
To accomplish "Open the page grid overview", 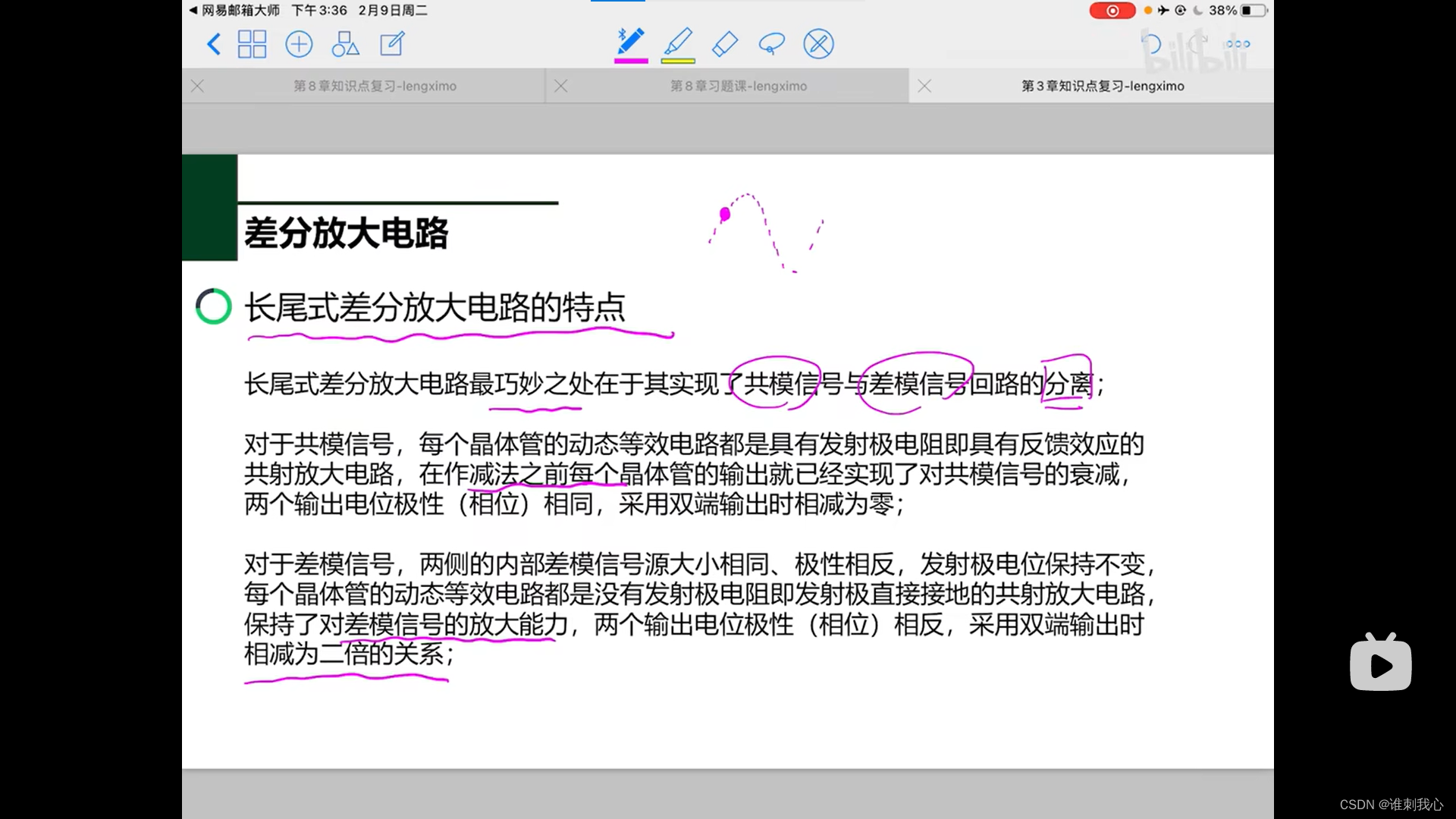I will point(252,44).
